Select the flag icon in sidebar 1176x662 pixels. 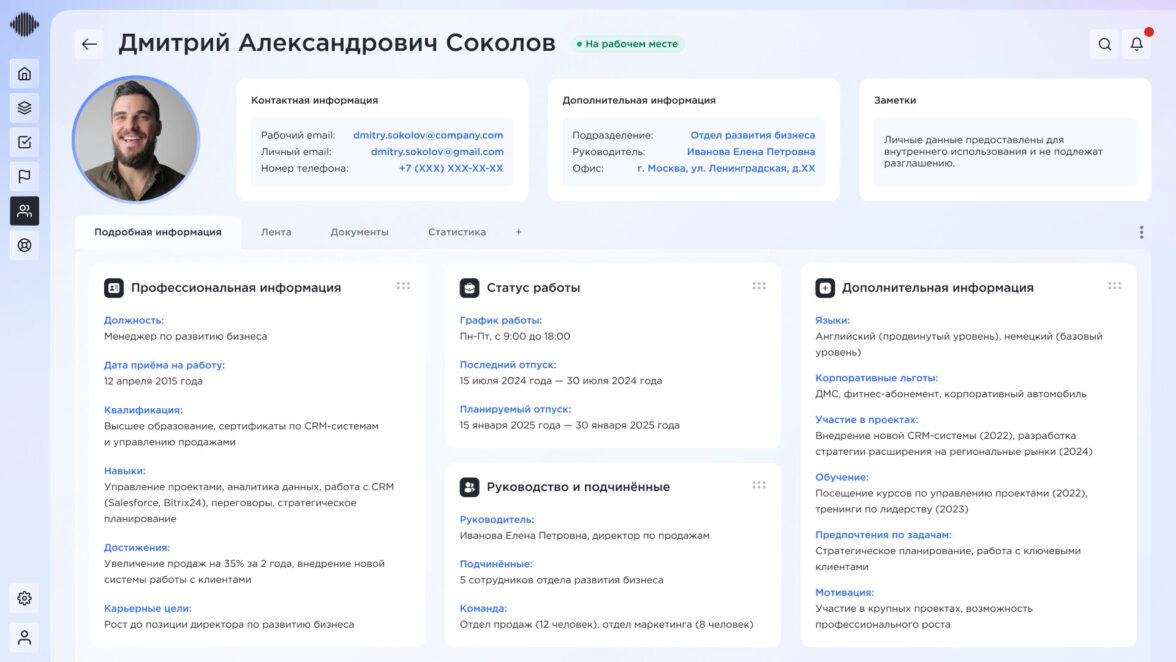[25, 177]
